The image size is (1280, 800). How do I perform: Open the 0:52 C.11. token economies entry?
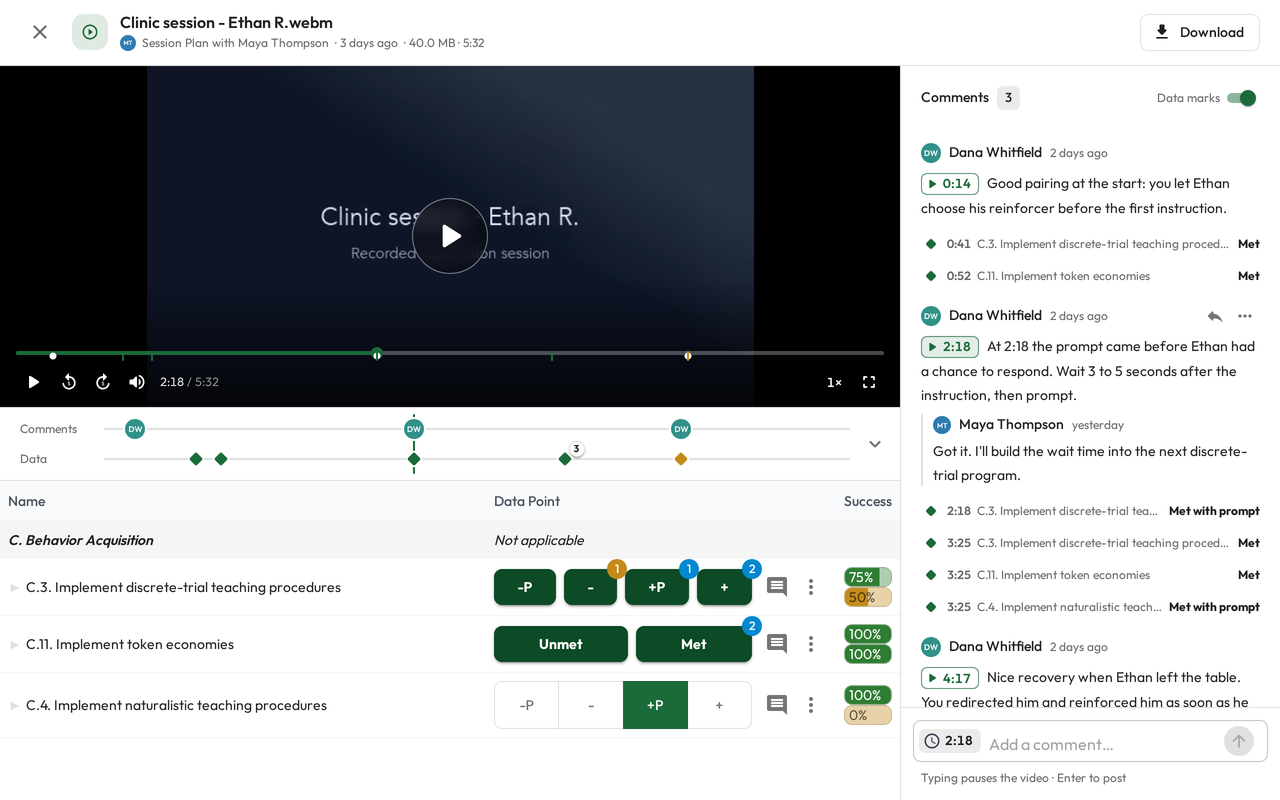1090,276
